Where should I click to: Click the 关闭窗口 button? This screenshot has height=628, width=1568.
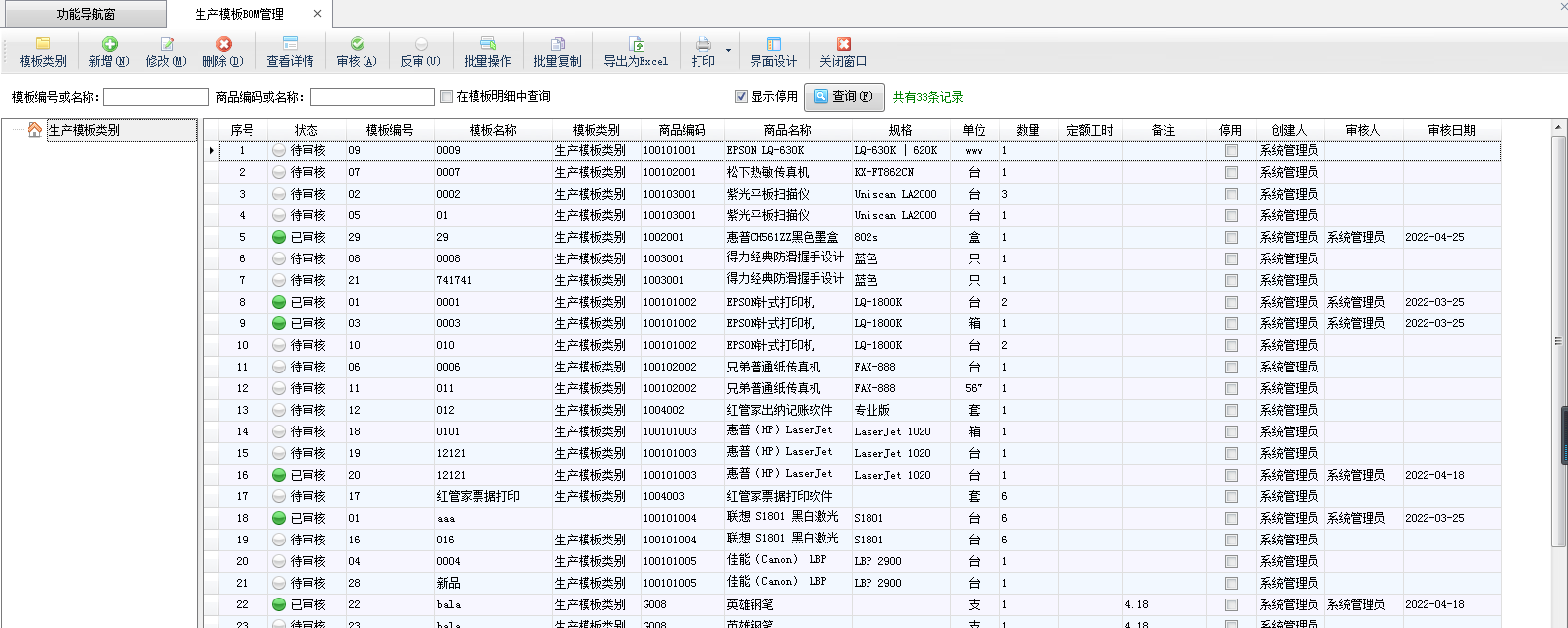[843, 51]
